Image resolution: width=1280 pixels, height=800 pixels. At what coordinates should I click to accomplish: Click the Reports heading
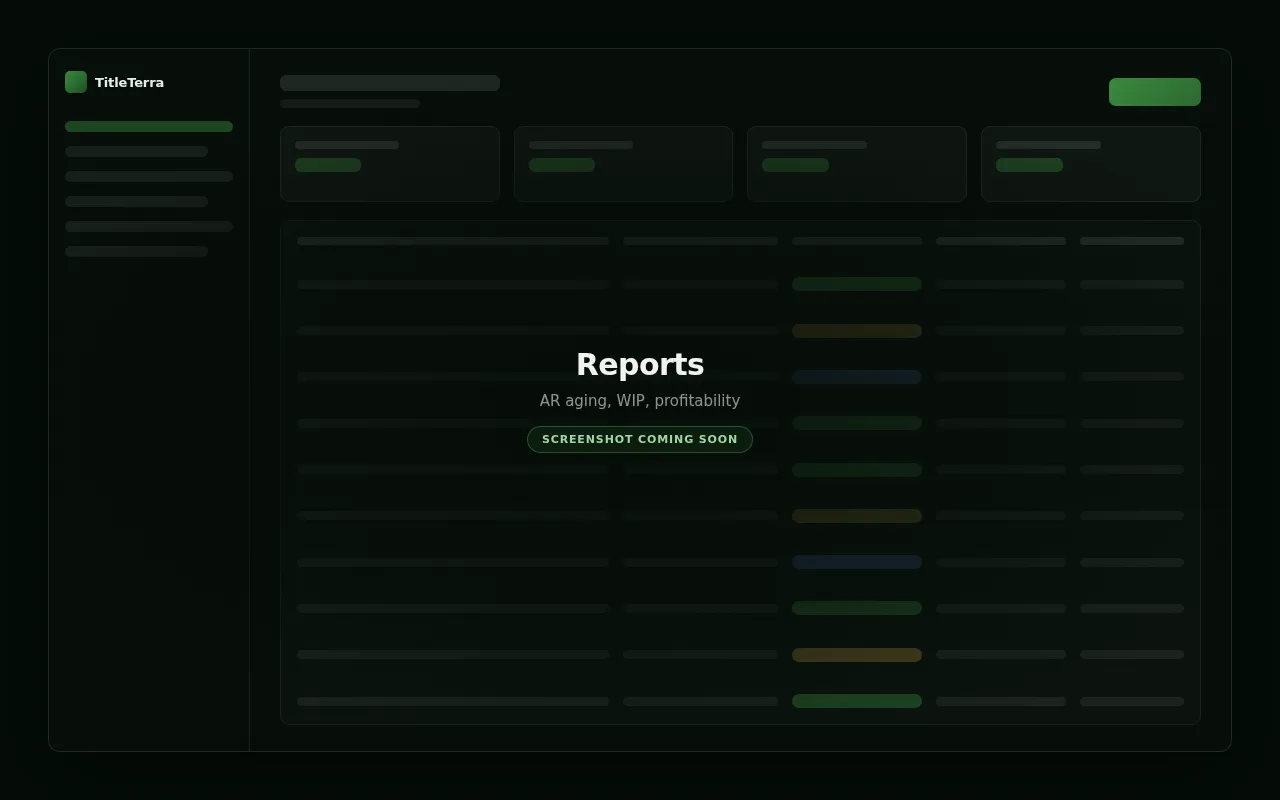click(640, 364)
